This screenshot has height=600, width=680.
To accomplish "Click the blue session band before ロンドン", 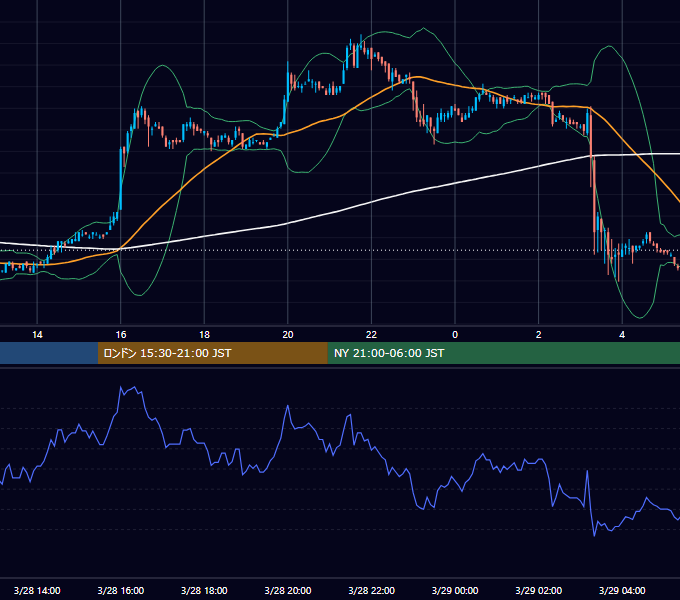I will [49, 353].
